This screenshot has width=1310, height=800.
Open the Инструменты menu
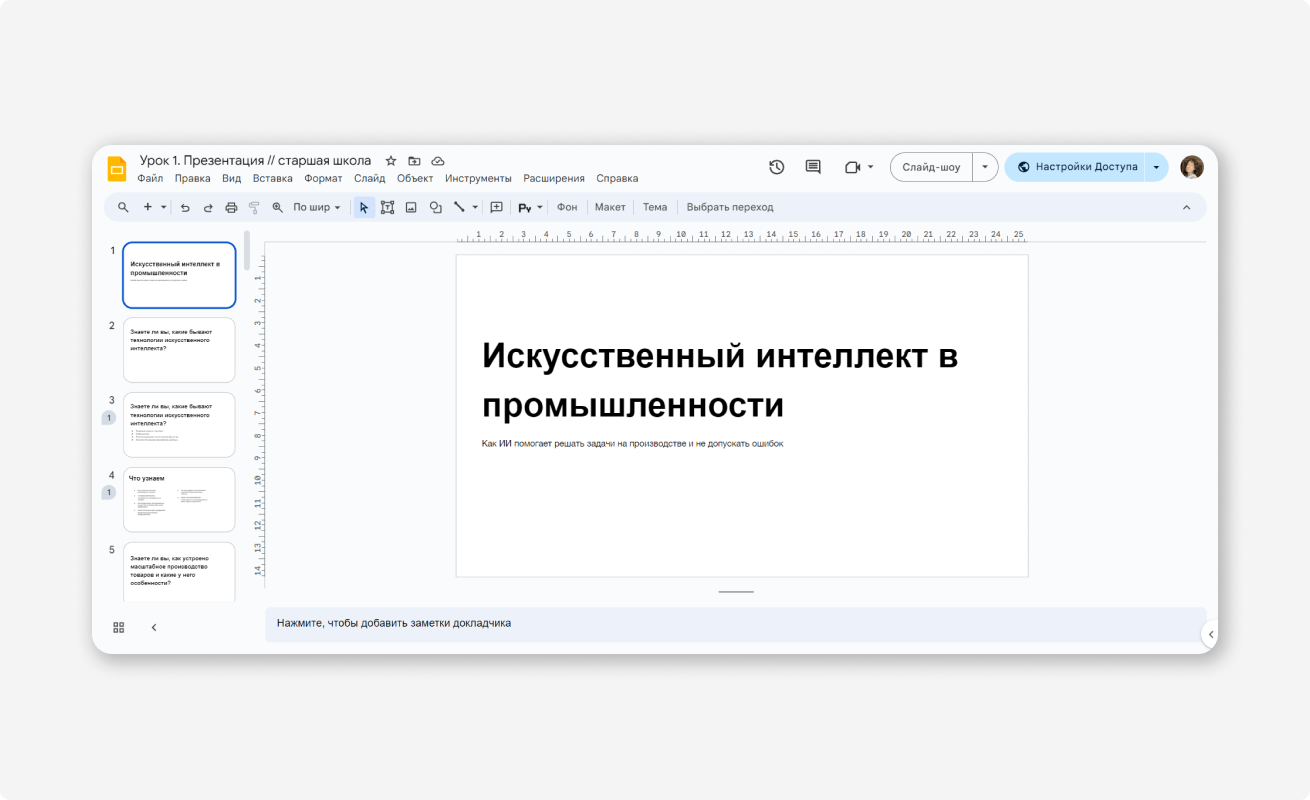478,179
